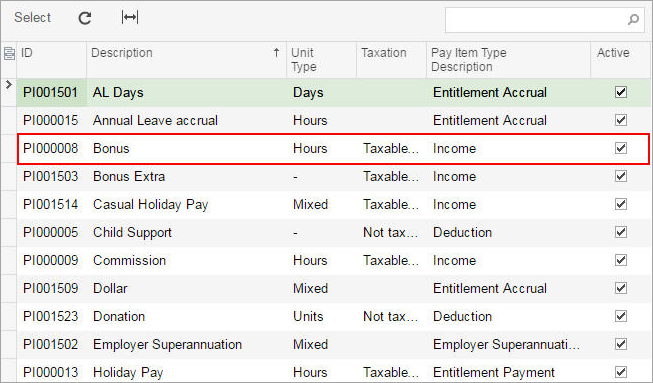The image size is (653, 383).
Task: Click the Bonus Extra description
Action: pos(129,177)
